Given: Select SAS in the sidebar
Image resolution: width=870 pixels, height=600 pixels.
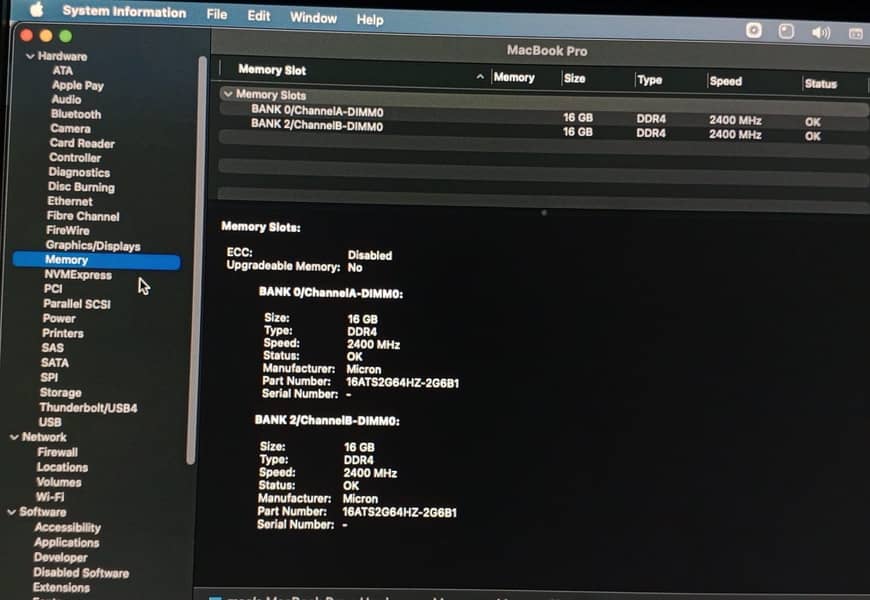Looking at the screenshot, I should [52, 348].
